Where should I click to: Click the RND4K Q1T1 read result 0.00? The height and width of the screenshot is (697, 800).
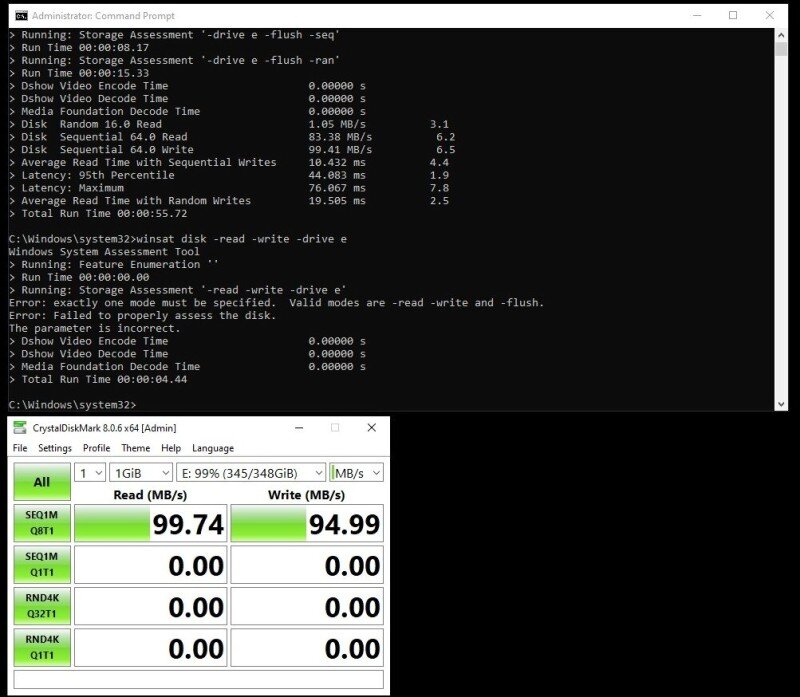click(151, 647)
